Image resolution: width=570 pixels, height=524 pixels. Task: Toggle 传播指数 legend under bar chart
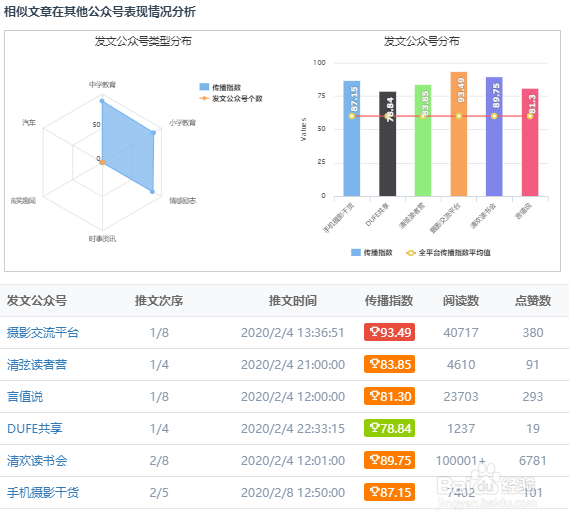[372, 252]
